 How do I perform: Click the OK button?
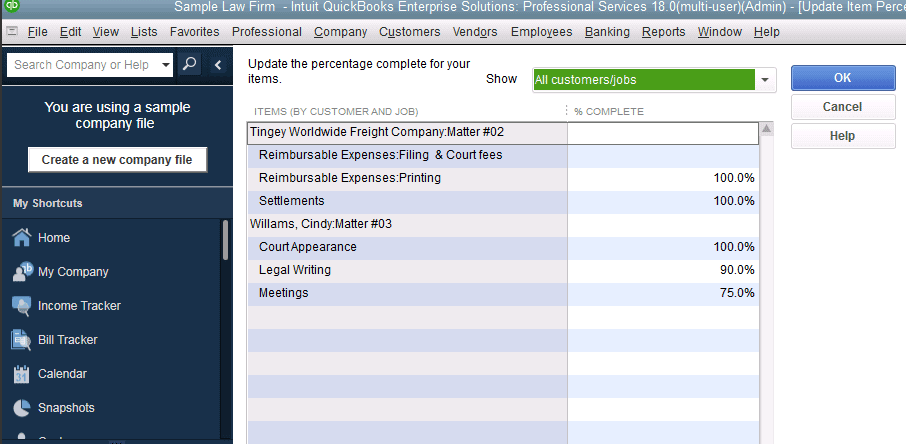coord(843,78)
